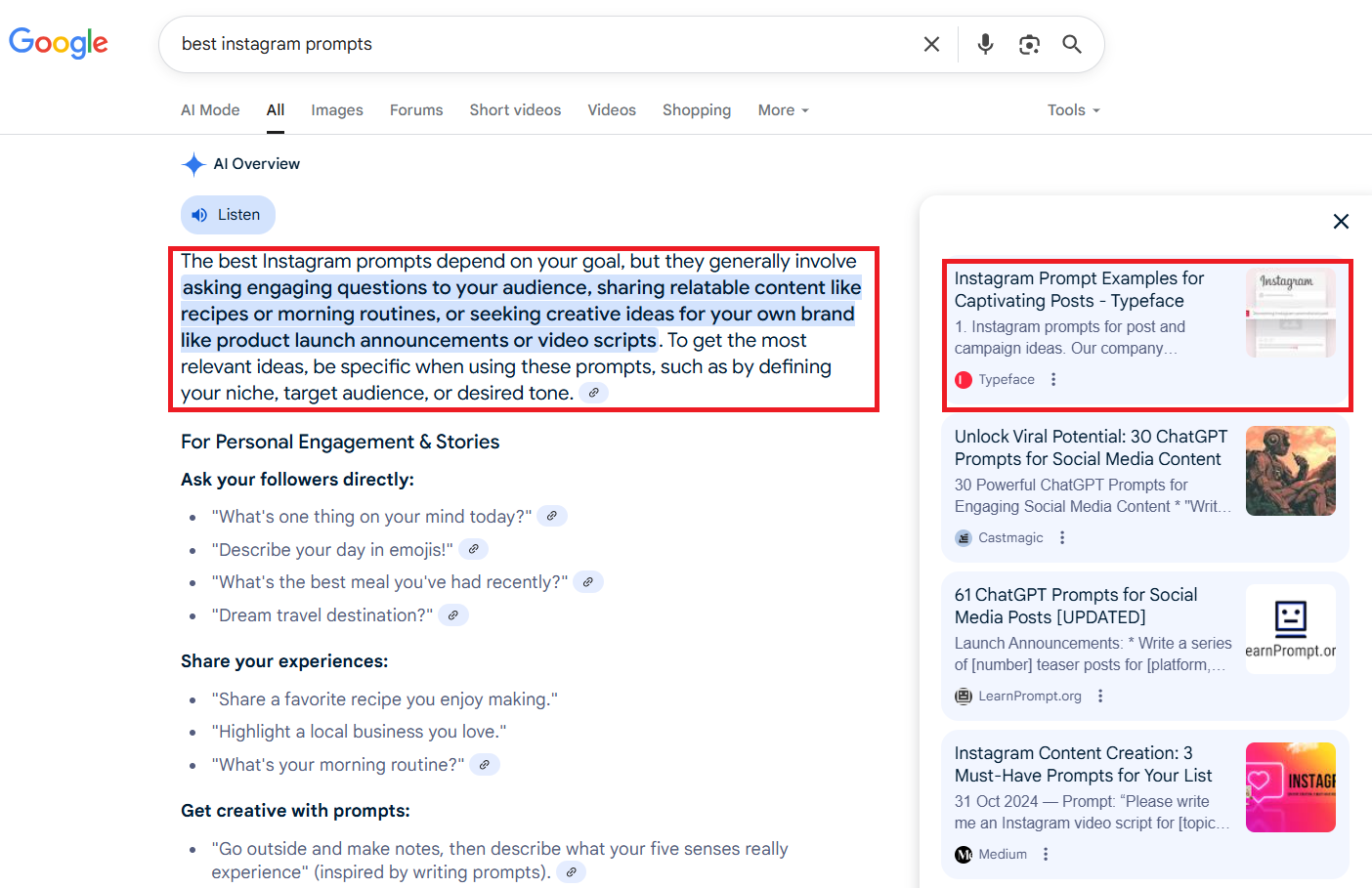
Task: Open the three-dot menu on the Medium result
Action: (1045, 854)
